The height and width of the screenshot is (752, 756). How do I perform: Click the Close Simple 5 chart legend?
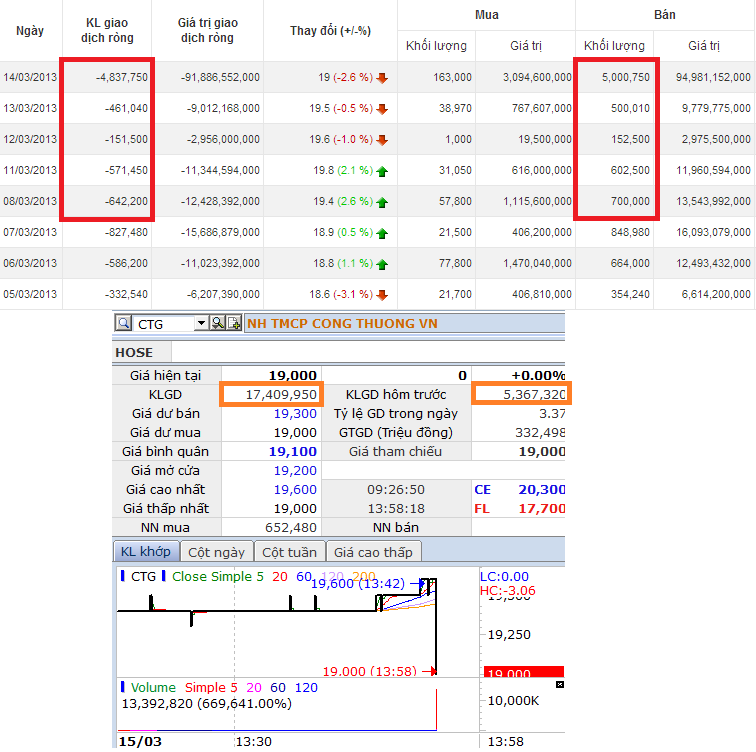click(x=217, y=577)
